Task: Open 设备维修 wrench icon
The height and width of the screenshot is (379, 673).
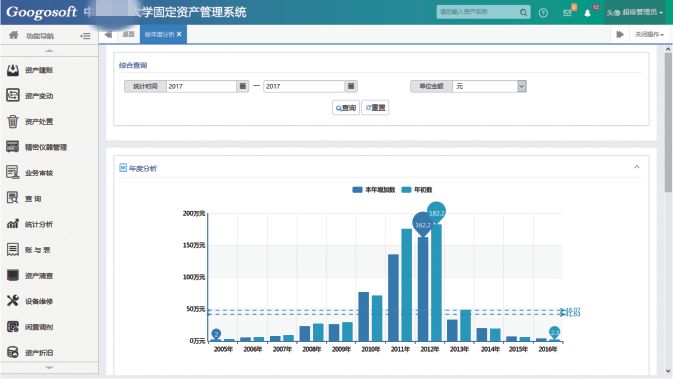Action: coord(13,300)
